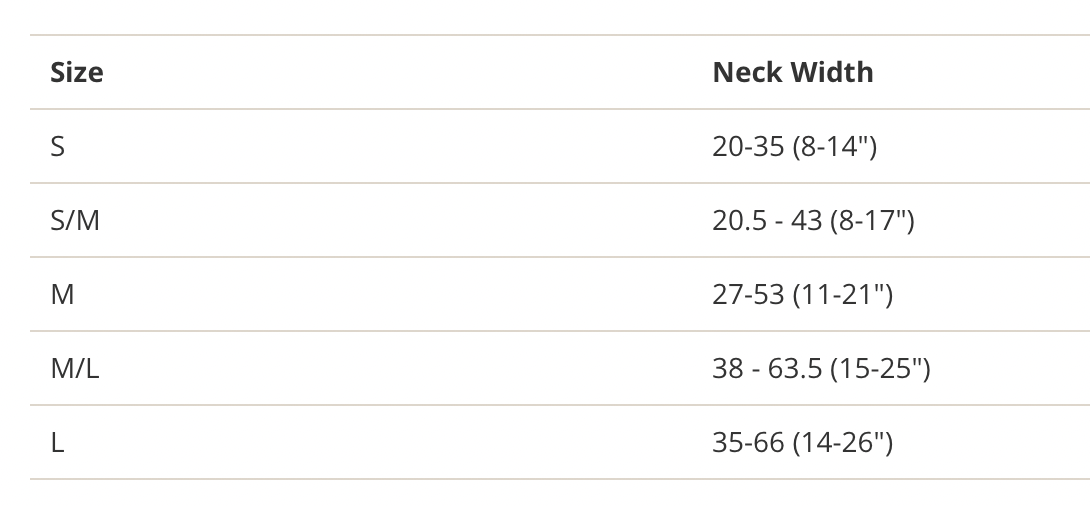Click the Size column header
Image resolution: width=1090 pixels, height=506 pixels.
(77, 73)
